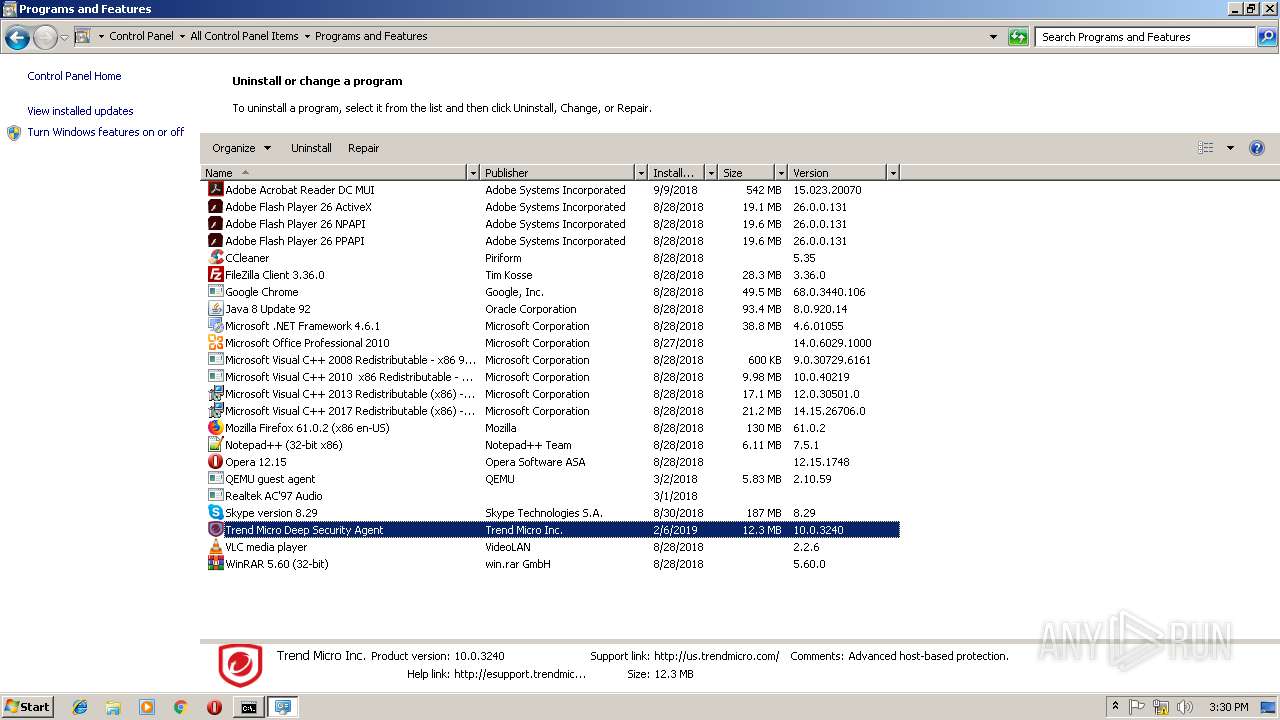Sort by the Version column header
Image resolution: width=1280 pixels, height=720 pixels.
point(837,173)
